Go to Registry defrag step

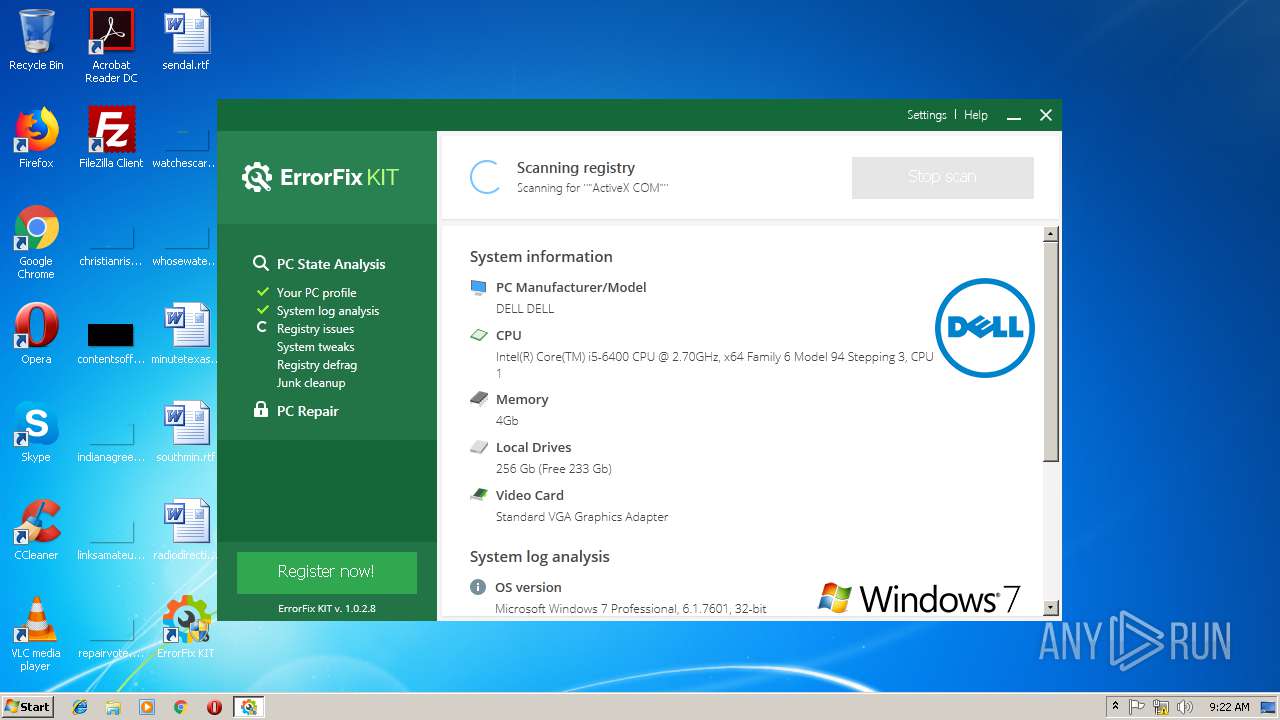[317, 365]
